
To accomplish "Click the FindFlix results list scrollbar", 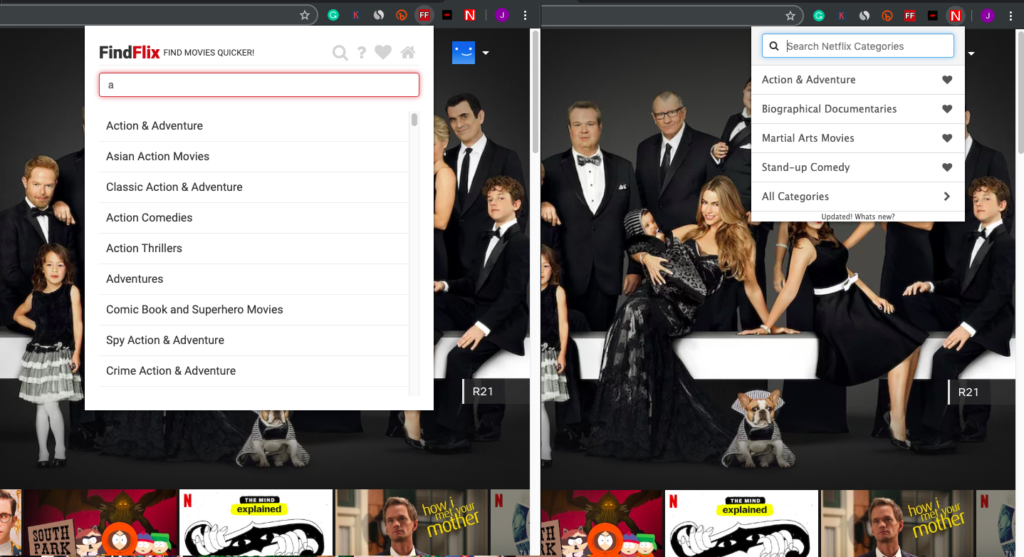I will pos(414,120).
